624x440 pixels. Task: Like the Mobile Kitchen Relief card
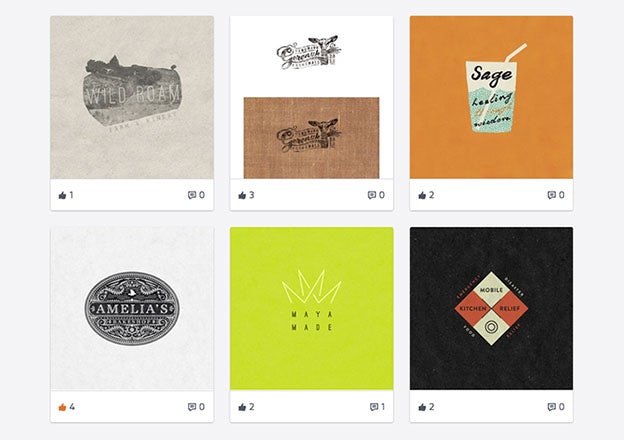coord(422,407)
